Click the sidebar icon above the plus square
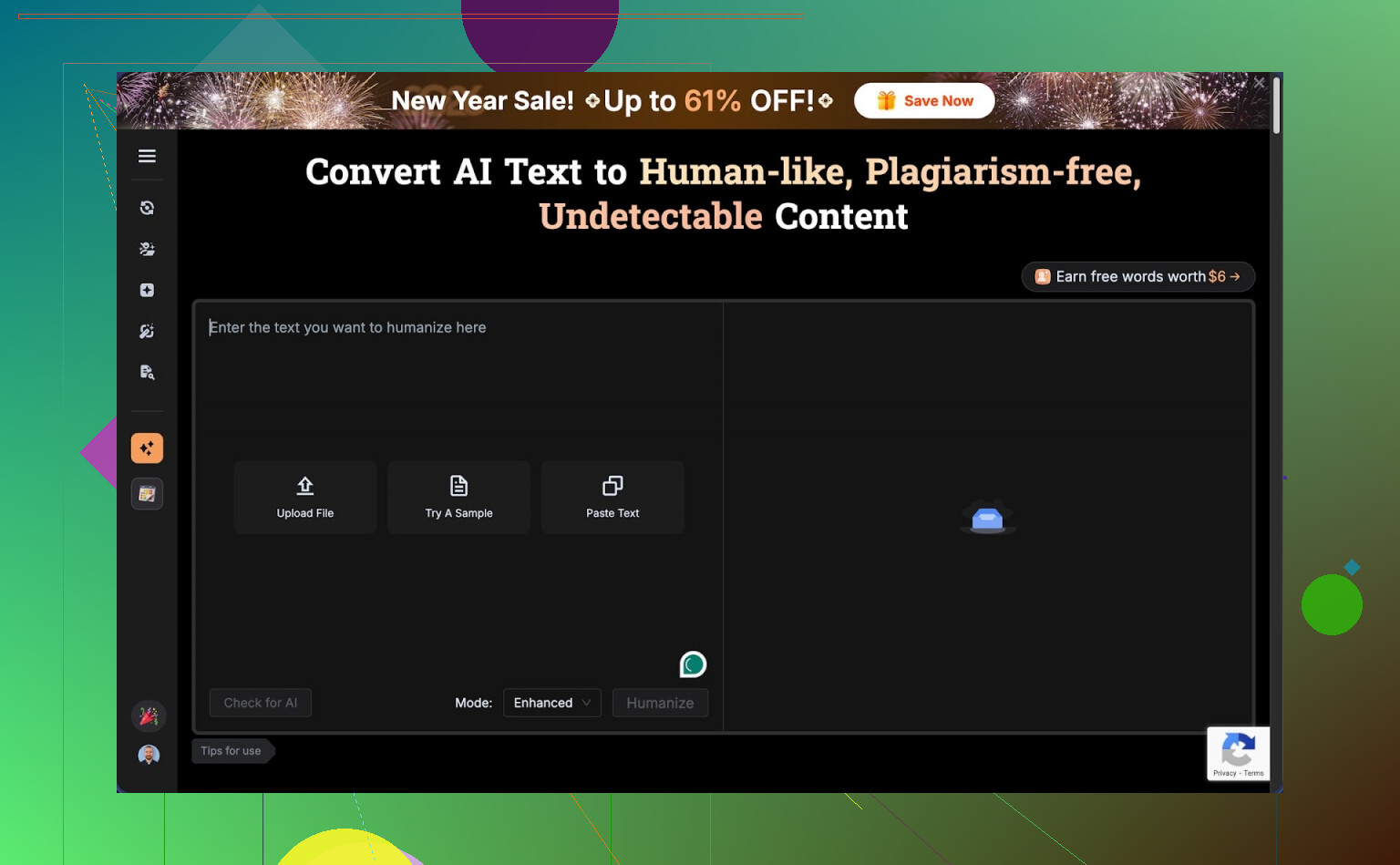 [147, 249]
